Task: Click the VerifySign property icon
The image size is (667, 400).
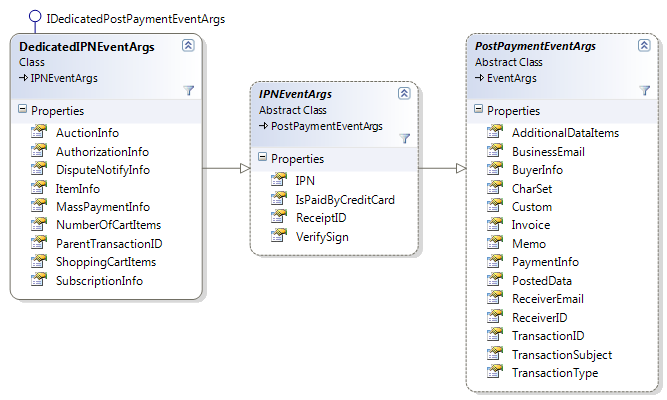Action: [x=279, y=236]
